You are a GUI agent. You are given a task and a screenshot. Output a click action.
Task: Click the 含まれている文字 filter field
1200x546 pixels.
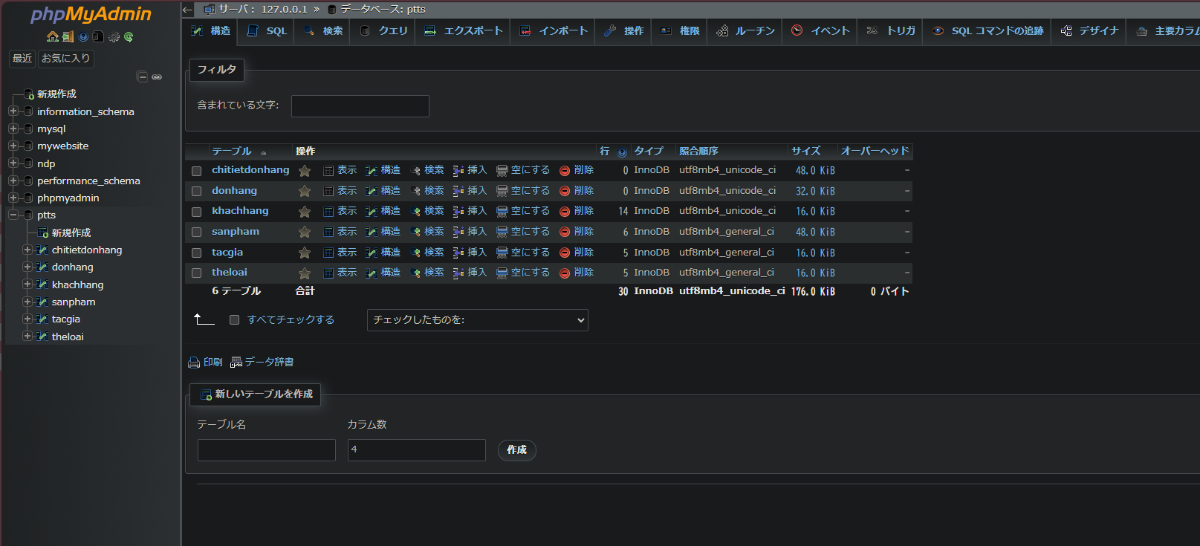[x=360, y=105]
